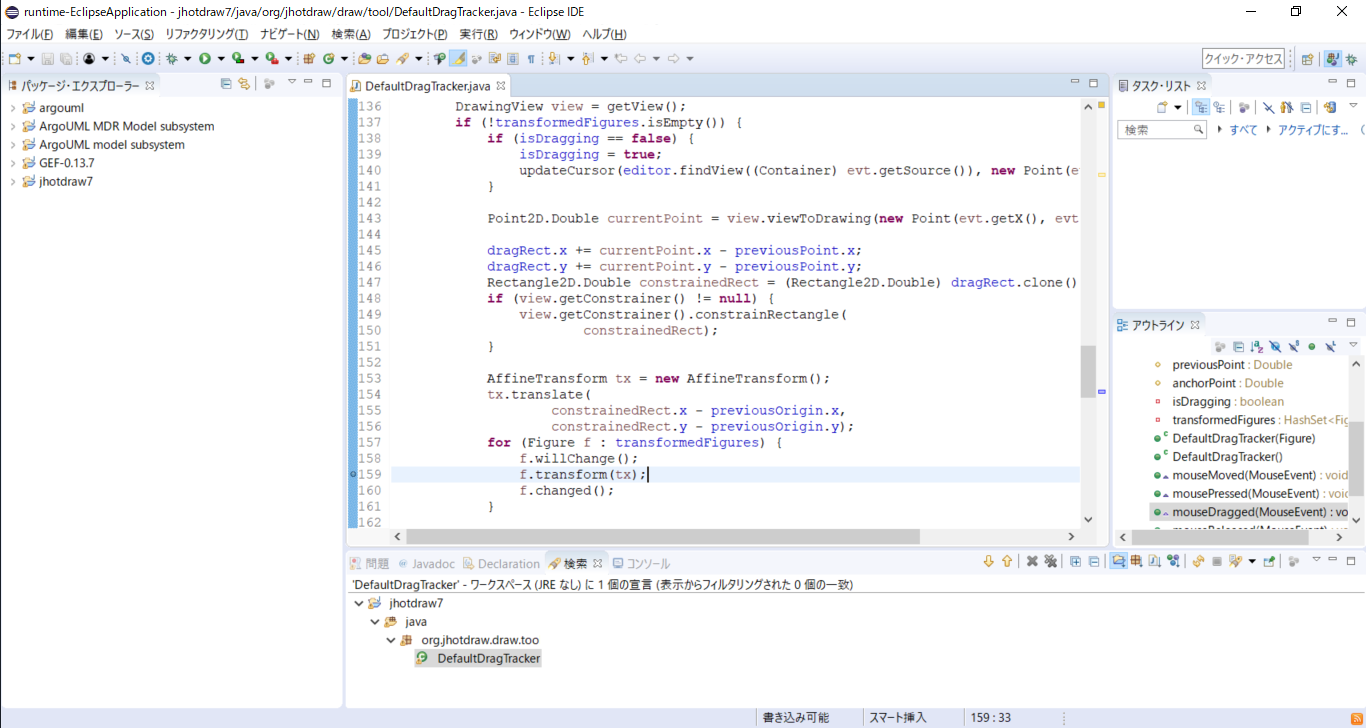This screenshot has width=1366, height=728.
Task: Click the Java perspective icon top right
Action: (x=1333, y=59)
